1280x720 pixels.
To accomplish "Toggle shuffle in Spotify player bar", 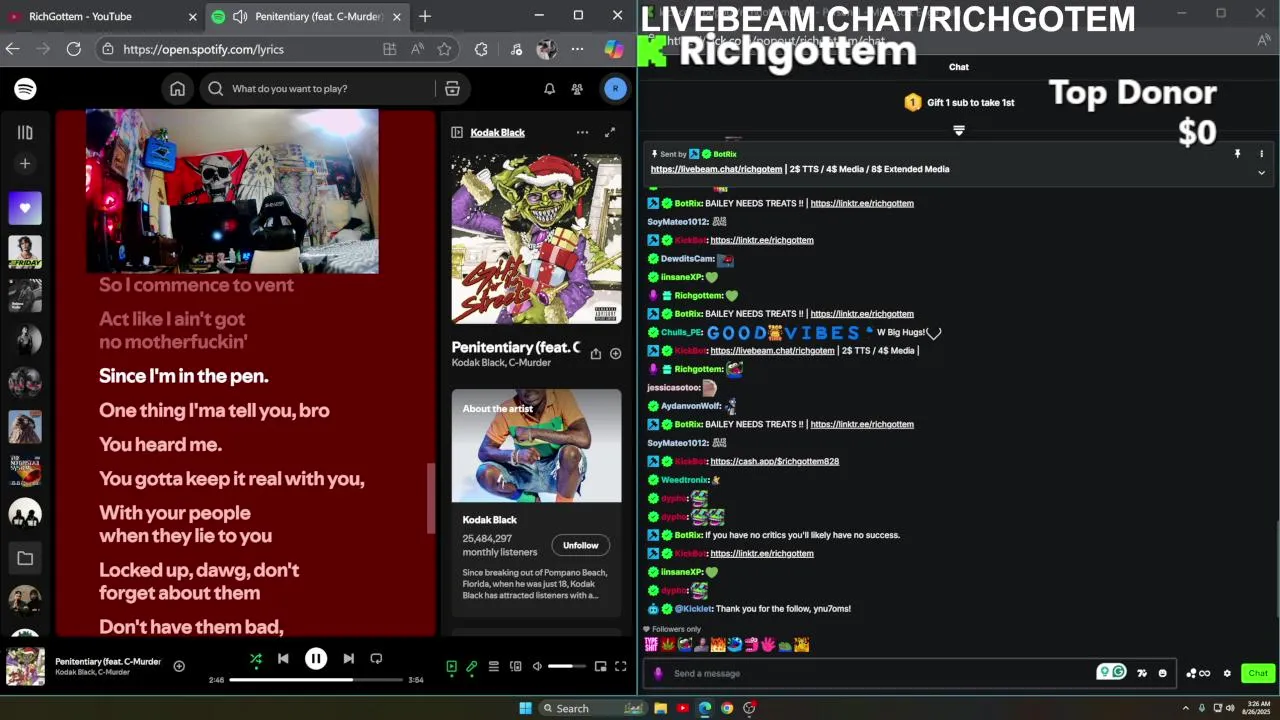I will pos(256,658).
